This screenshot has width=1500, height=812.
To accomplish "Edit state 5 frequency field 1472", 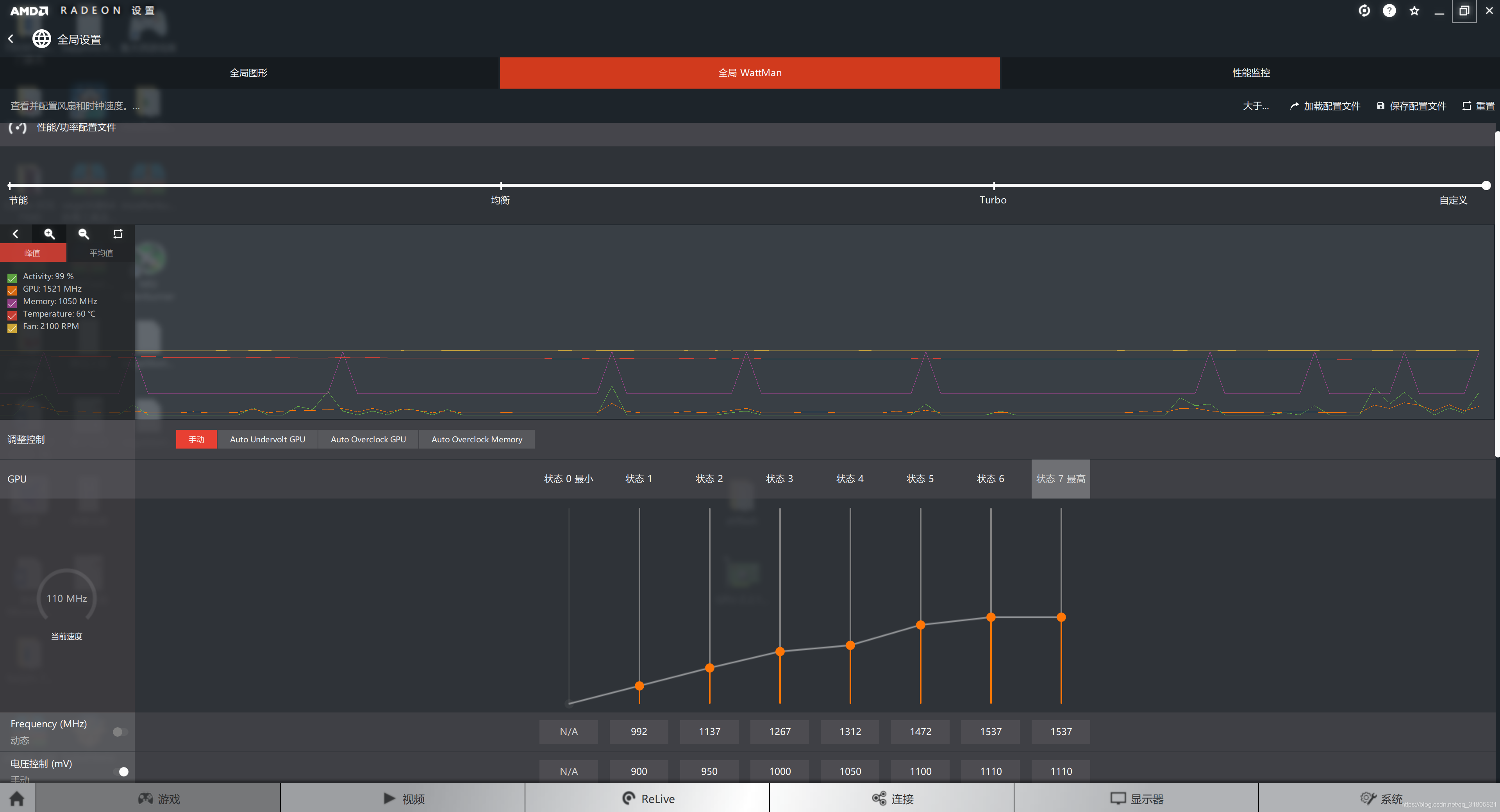I will tap(920, 732).
